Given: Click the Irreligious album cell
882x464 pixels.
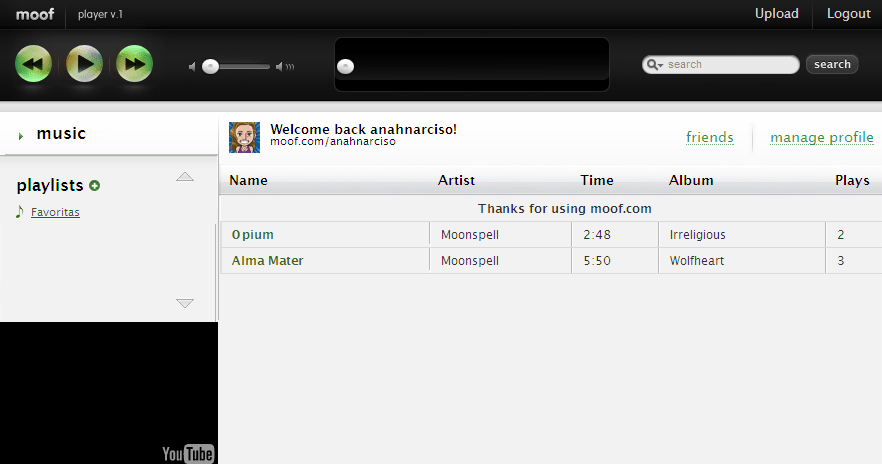Looking at the screenshot, I should tap(698, 235).
